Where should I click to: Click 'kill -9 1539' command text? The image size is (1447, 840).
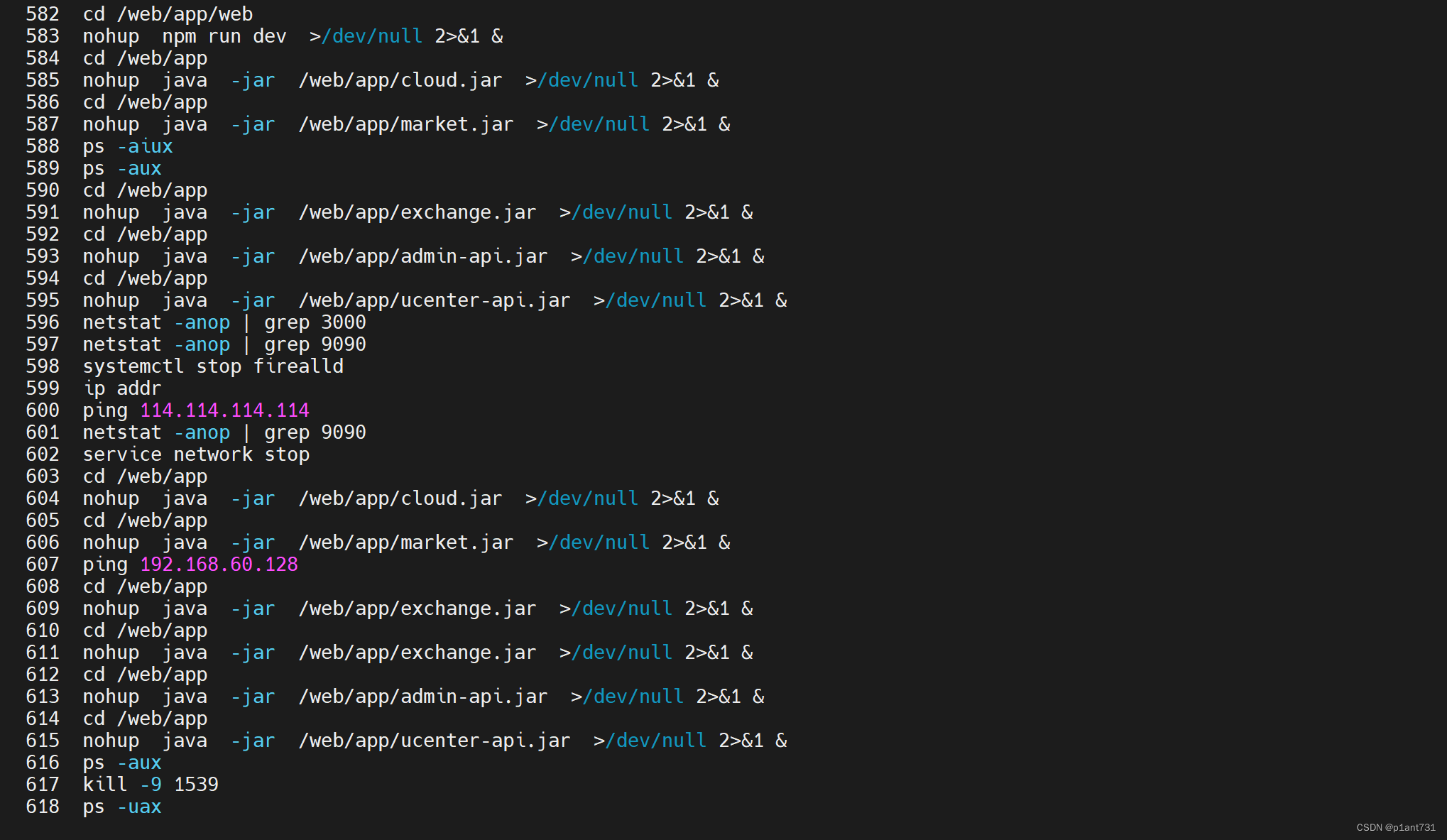coord(151,785)
